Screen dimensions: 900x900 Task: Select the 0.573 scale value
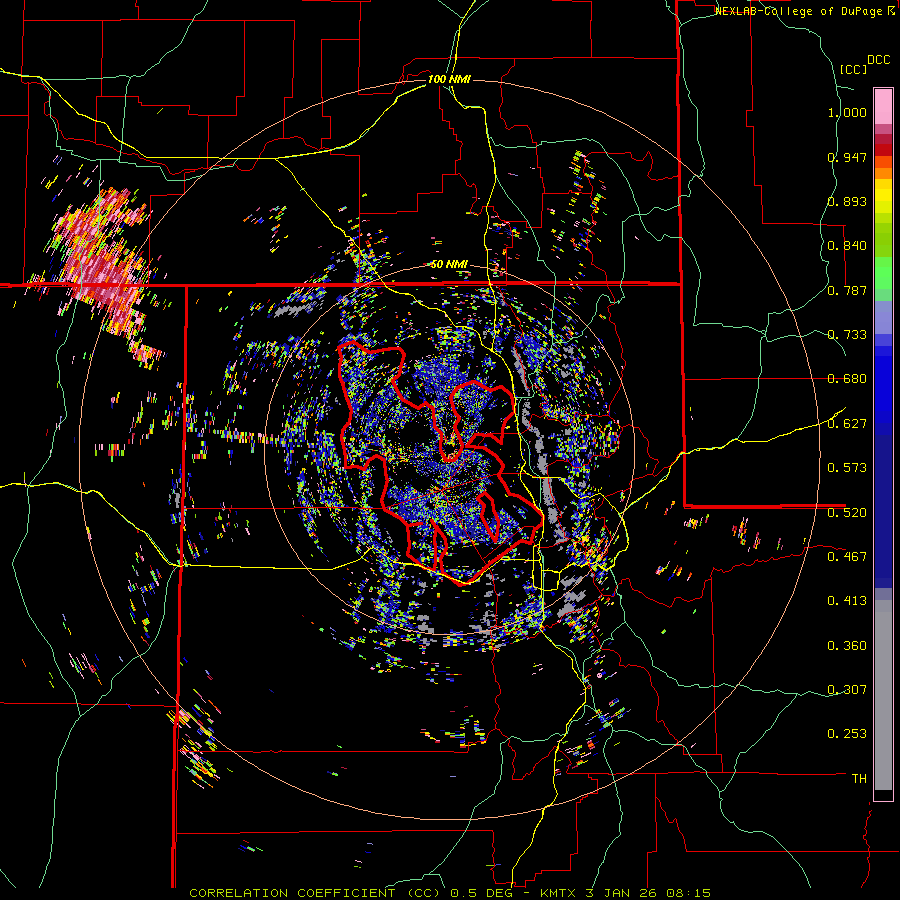[x=847, y=468]
